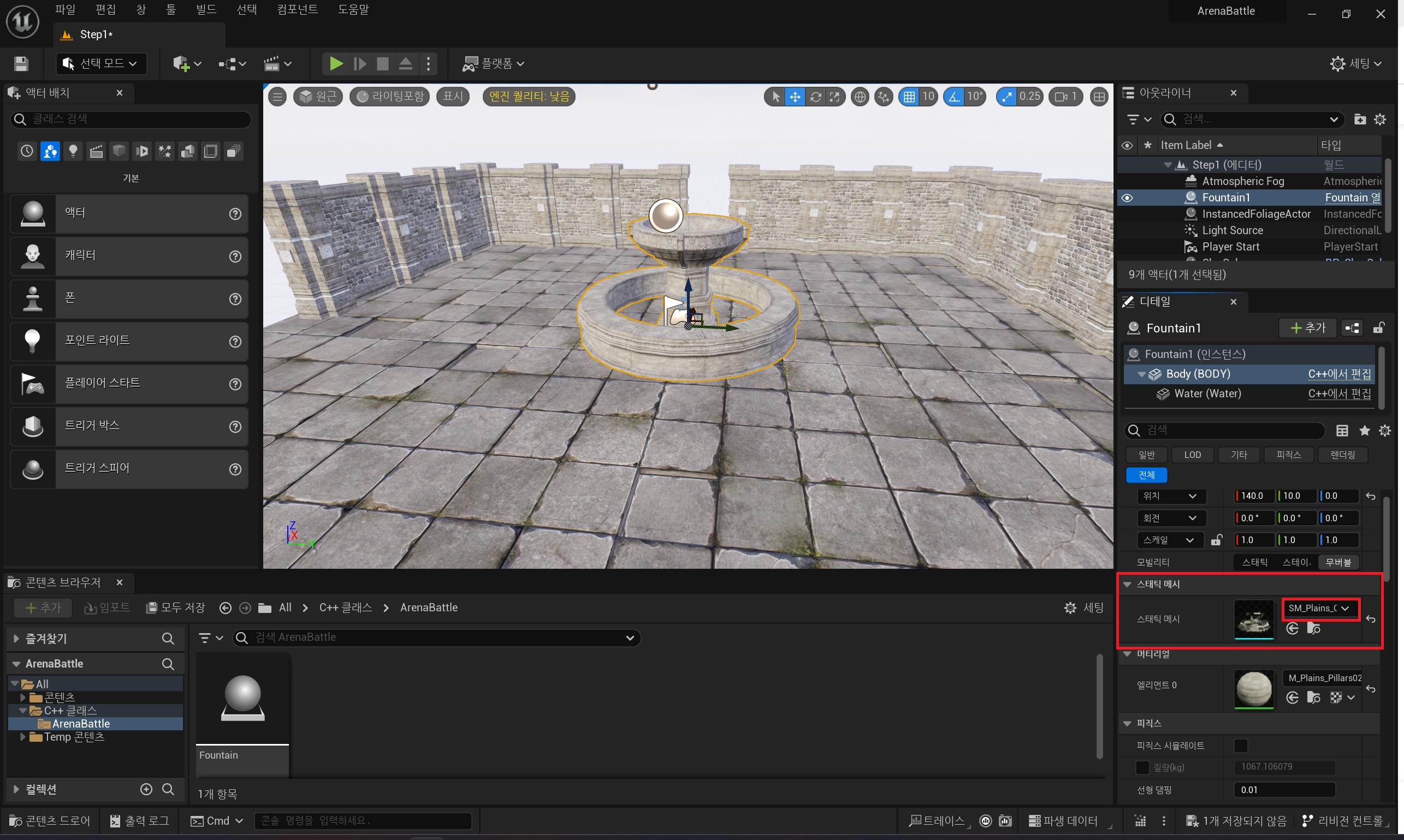Open the SM_Plains static mesh dropdown
Screen dimensions: 1404x840
(x=1319, y=608)
